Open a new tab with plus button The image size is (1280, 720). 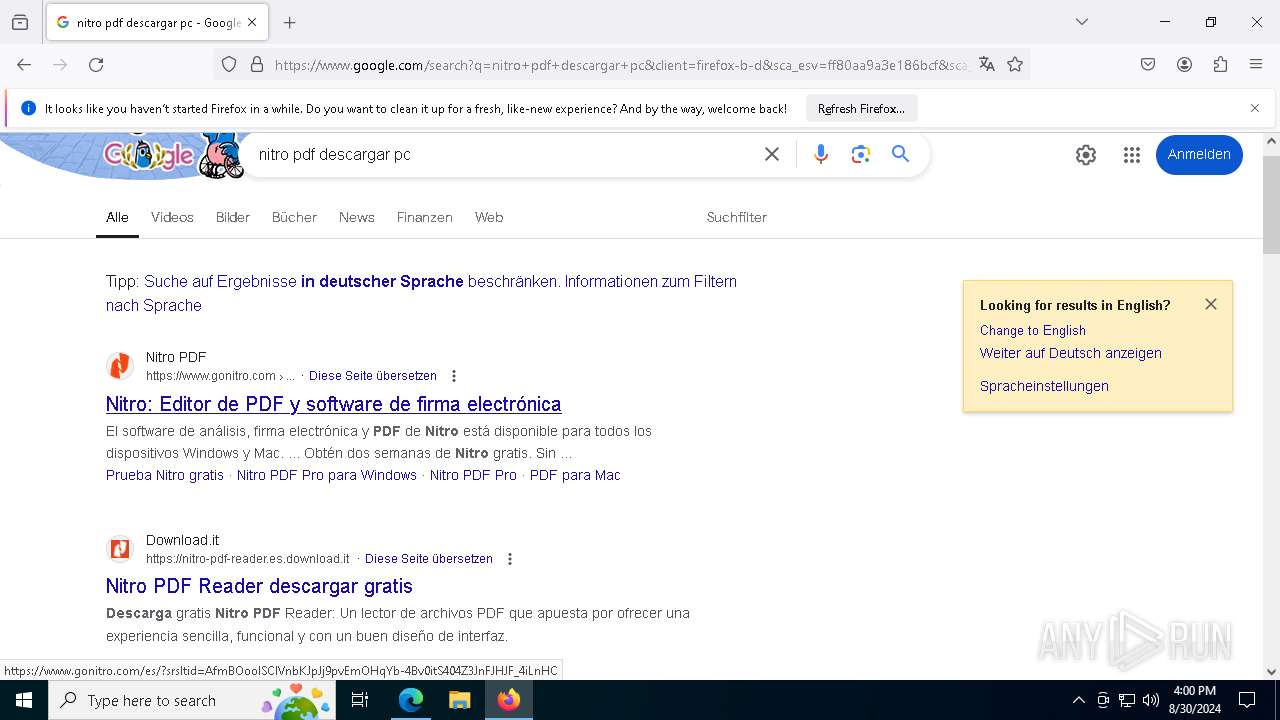pyautogui.click(x=290, y=22)
